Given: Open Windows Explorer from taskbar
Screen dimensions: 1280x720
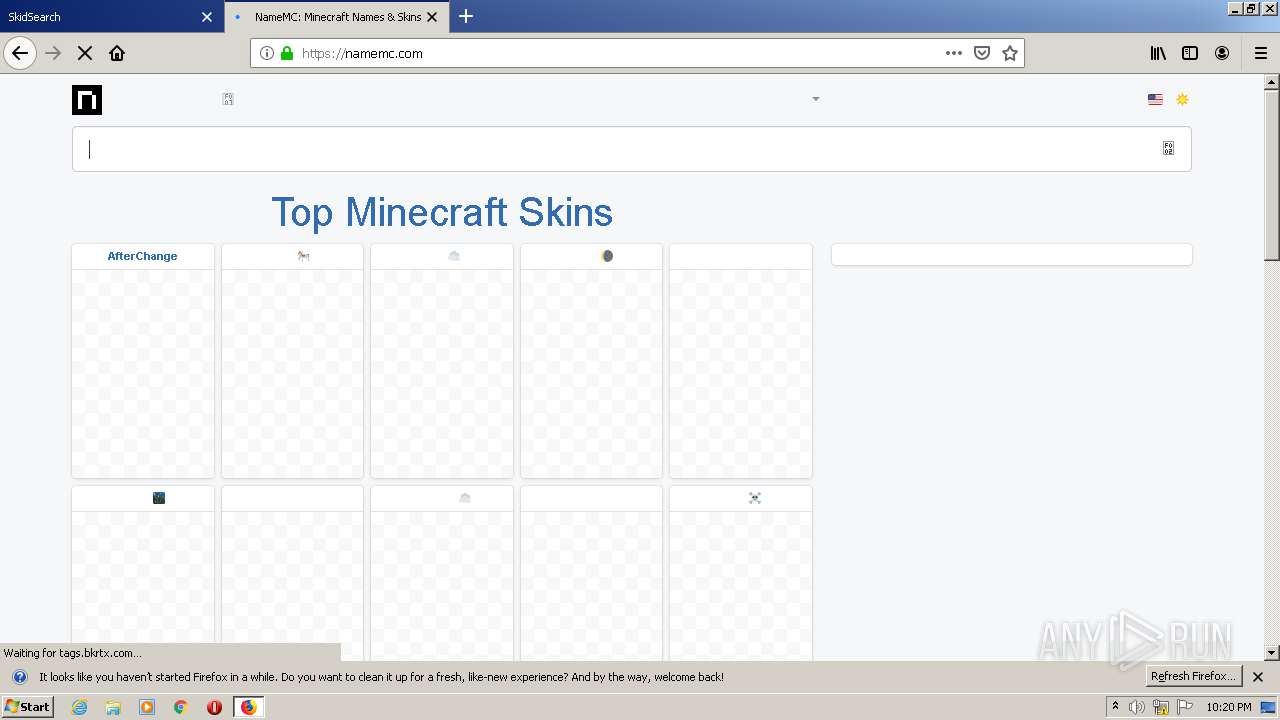Looking at the screenshot, I should click(113, 707).
